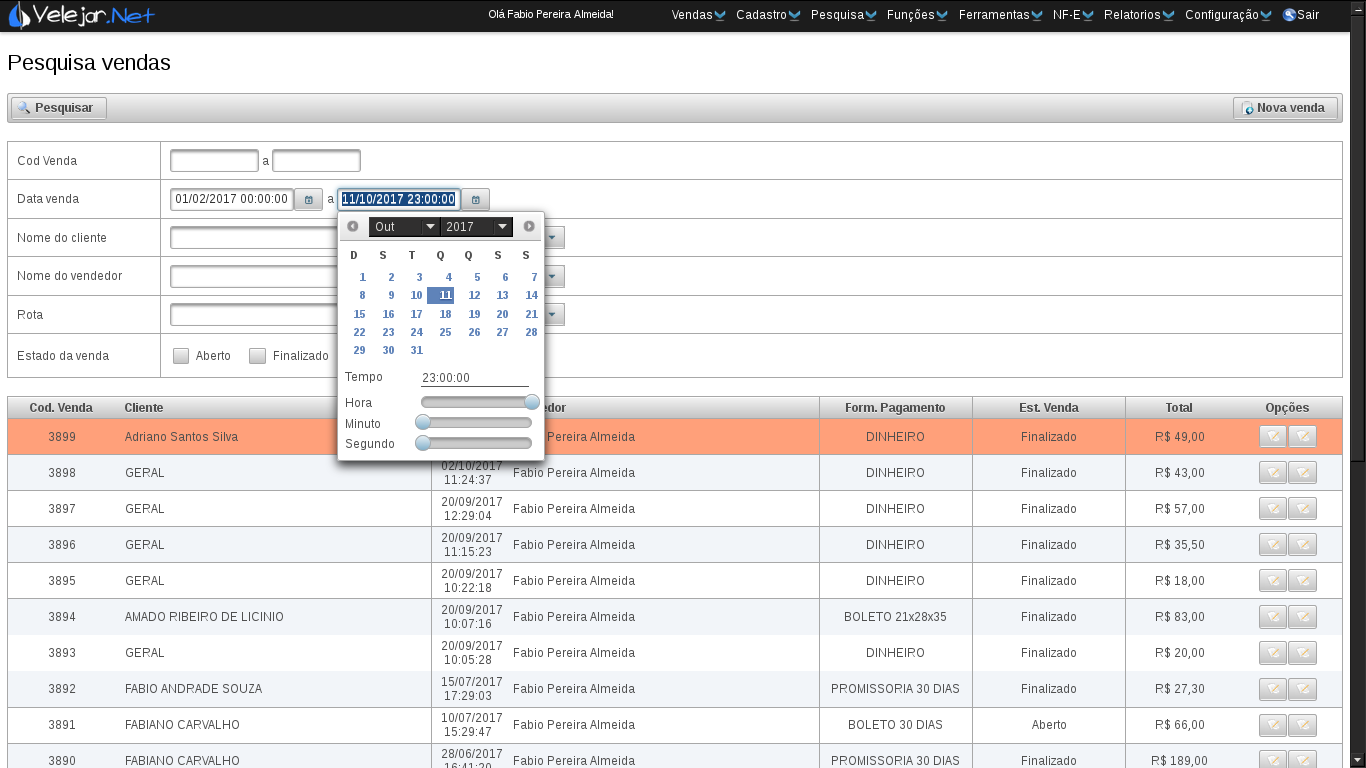The image size is (1366, 768).
Task: Click second options icon for sale 3895
Action: (1302, 581)
